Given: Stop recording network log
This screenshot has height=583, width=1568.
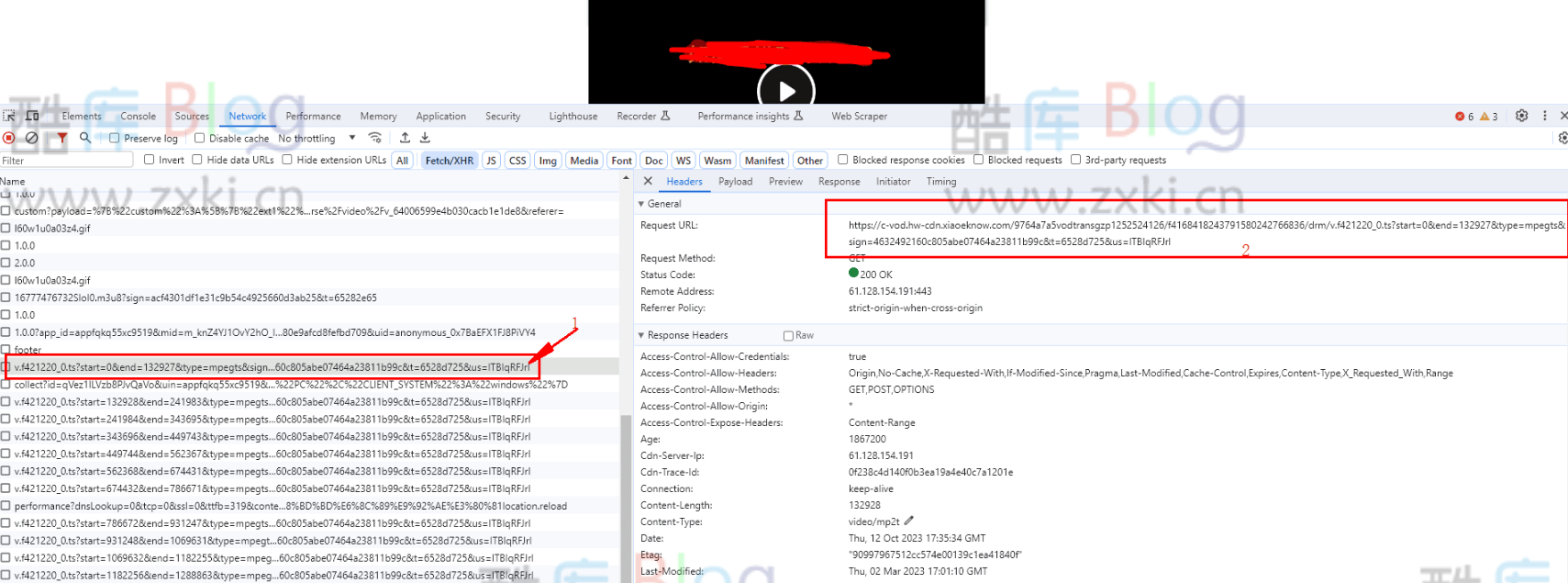Looking at the screenshot, I should (x=9, y=138).
